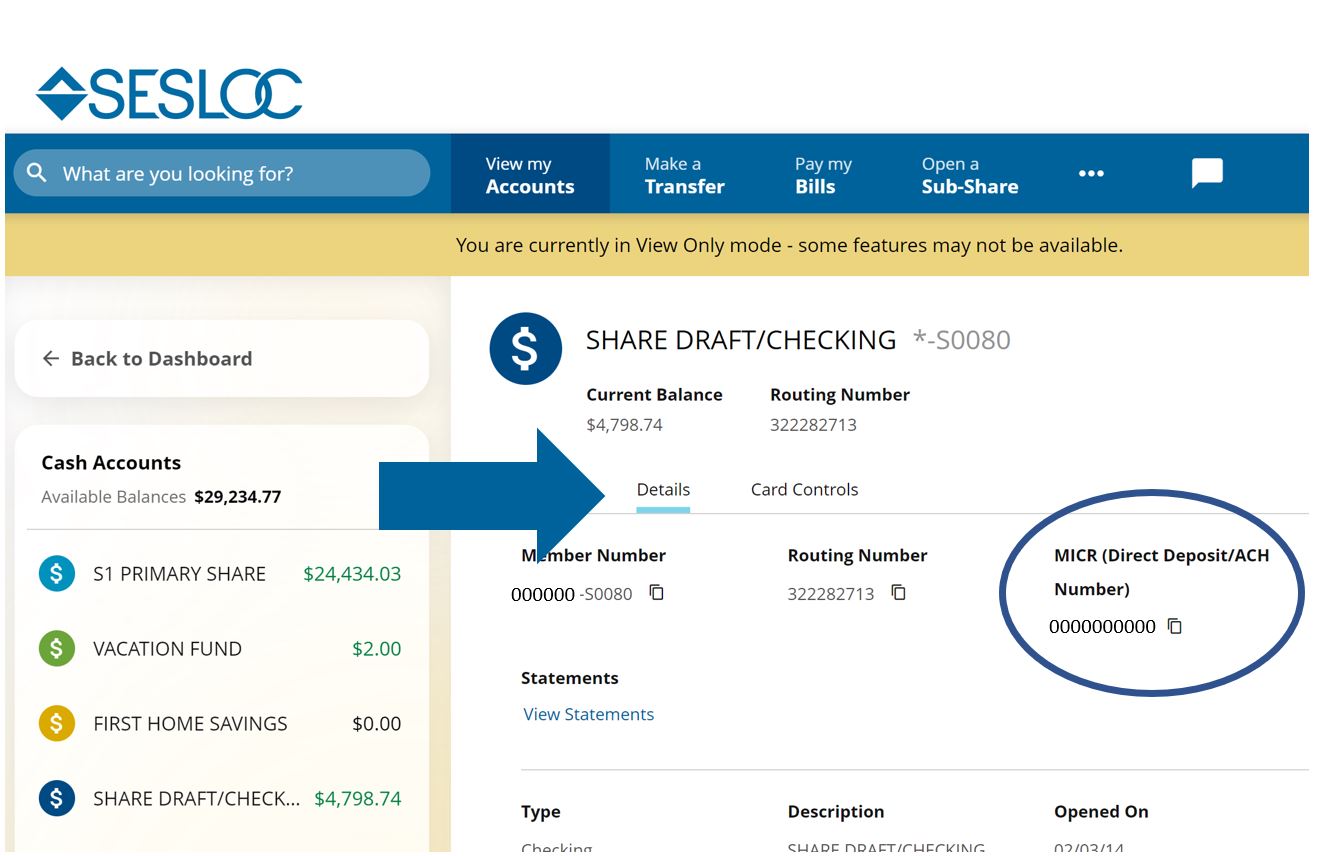
Task: Select the Details tab
Action: (663, 489)
